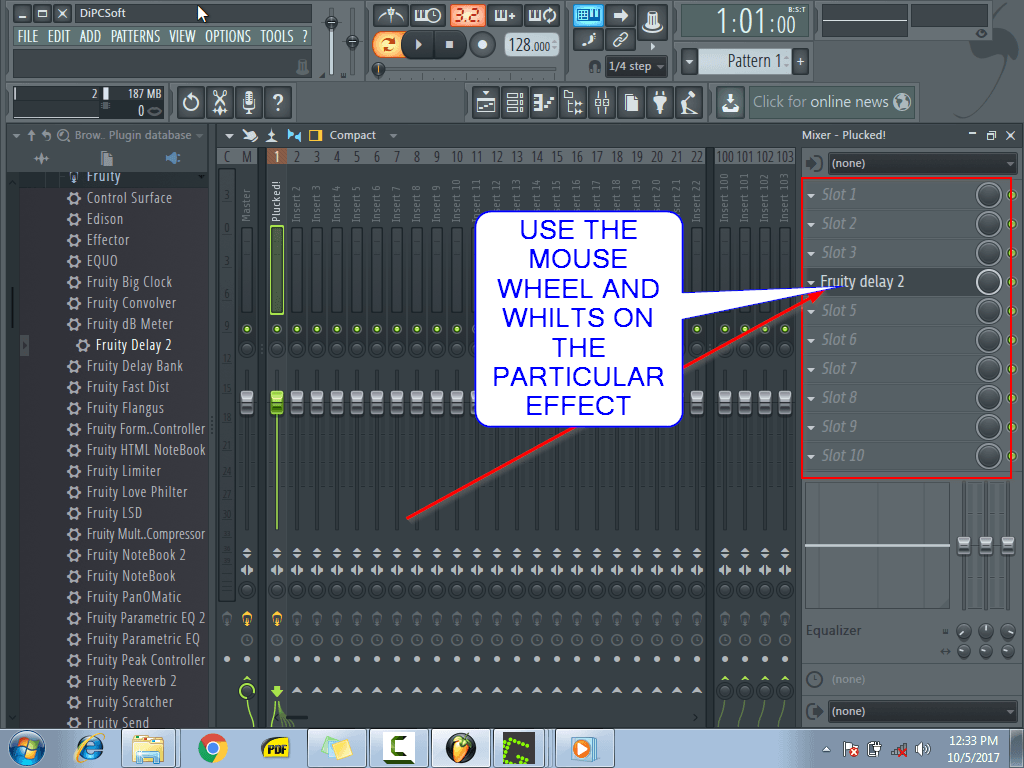Open the mixer input (none) dropdown
The height and width of the screenshot is (768, 1024).
pyautogui.click(x=922, y=163)
